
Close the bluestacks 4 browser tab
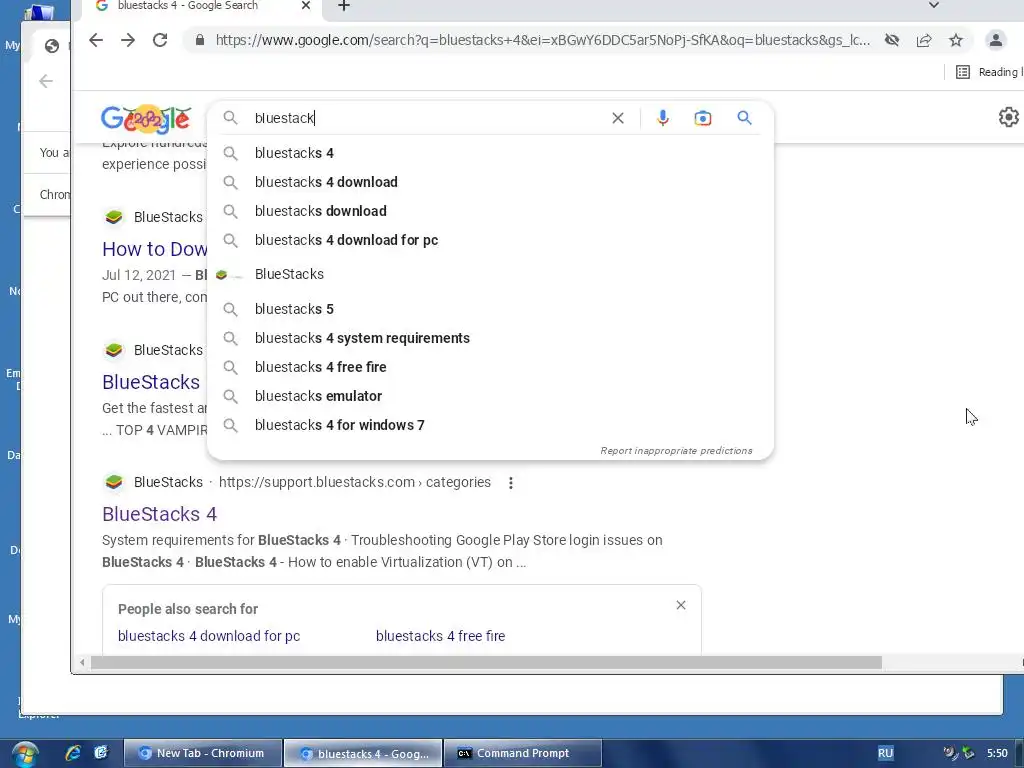click(306, 6)
